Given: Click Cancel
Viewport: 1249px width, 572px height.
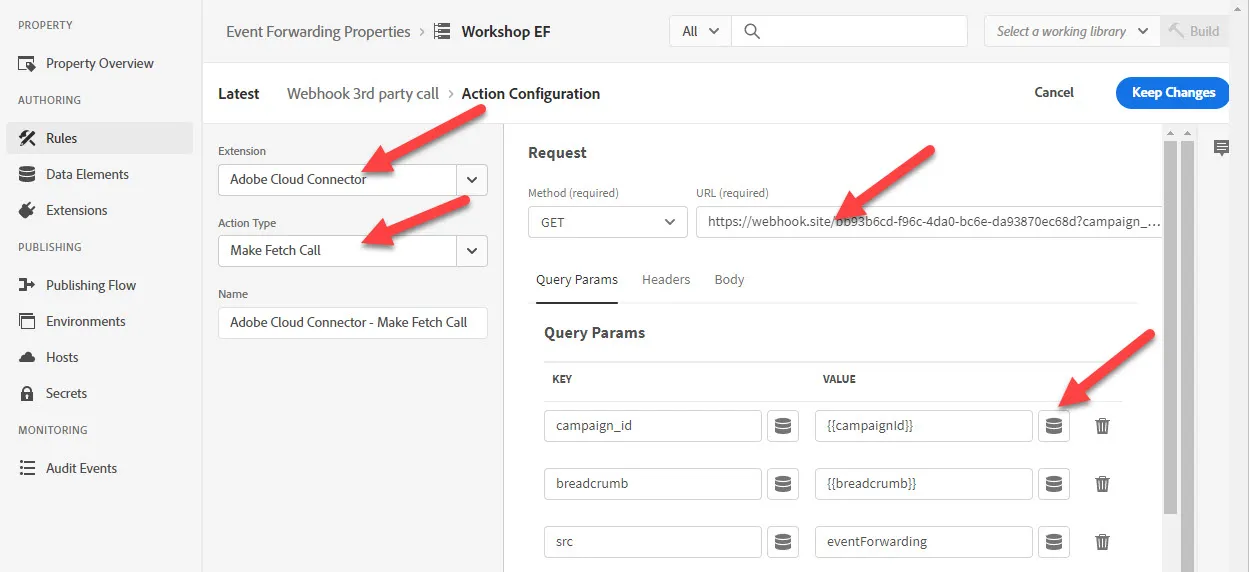Looking at the screenshot, I should [x=1054, y=92].
